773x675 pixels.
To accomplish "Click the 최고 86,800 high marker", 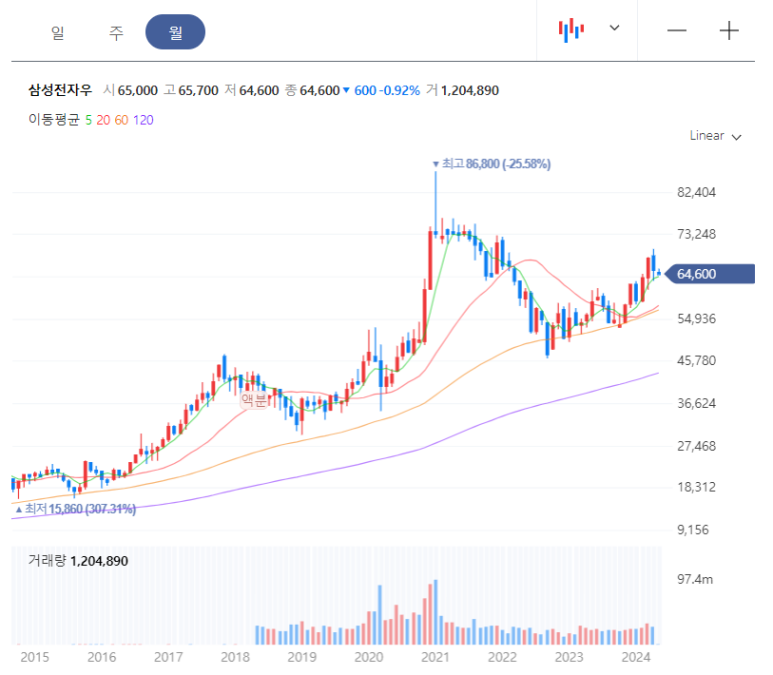I will tap(492, 164).
